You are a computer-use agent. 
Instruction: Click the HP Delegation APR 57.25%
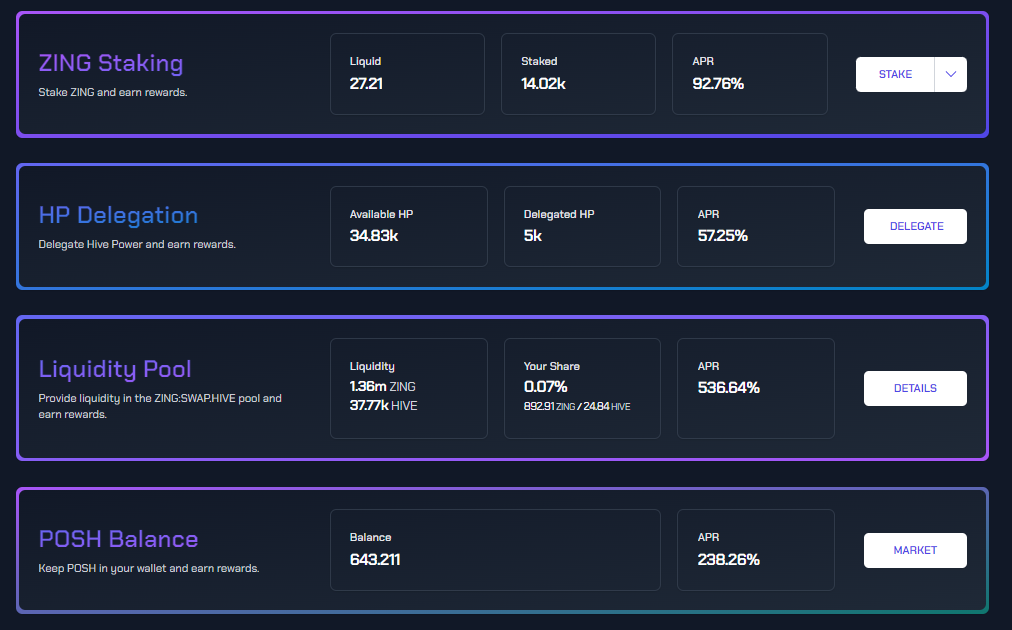click(723, 236)
